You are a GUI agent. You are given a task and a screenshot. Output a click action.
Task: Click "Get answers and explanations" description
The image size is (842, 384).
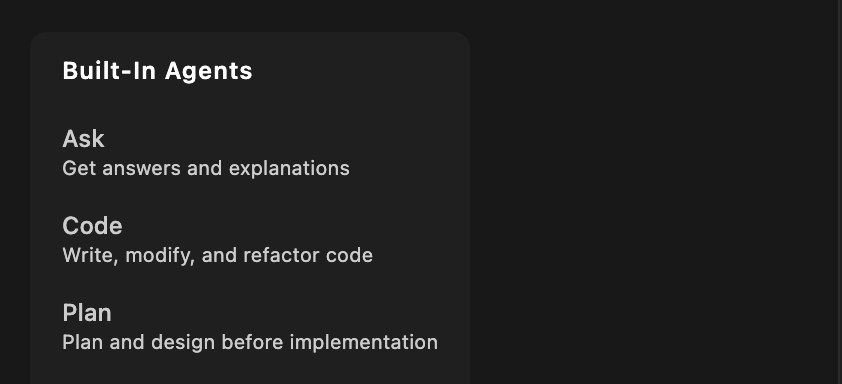(x=206, y=169)
